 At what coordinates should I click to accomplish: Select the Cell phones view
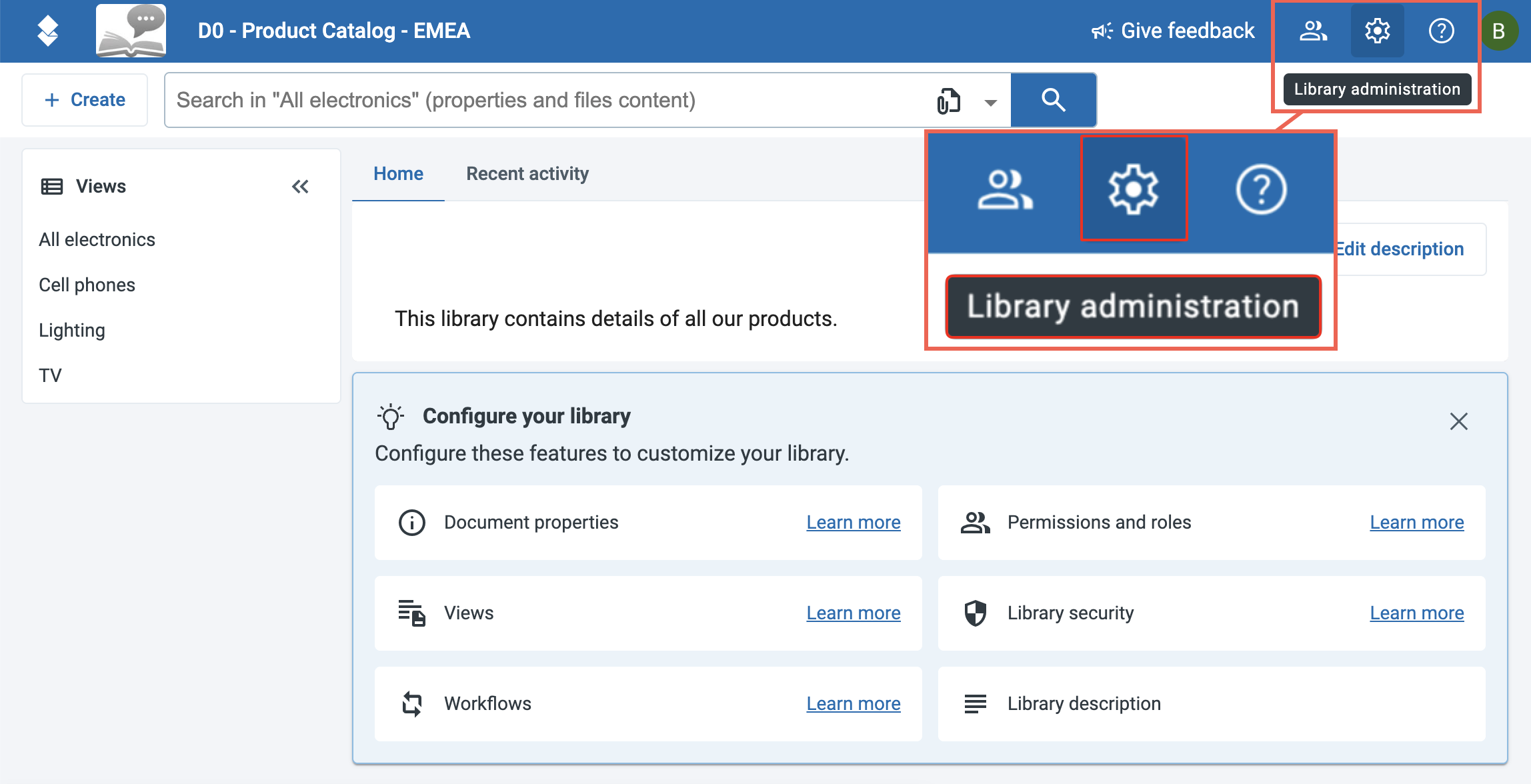point(87,285)
